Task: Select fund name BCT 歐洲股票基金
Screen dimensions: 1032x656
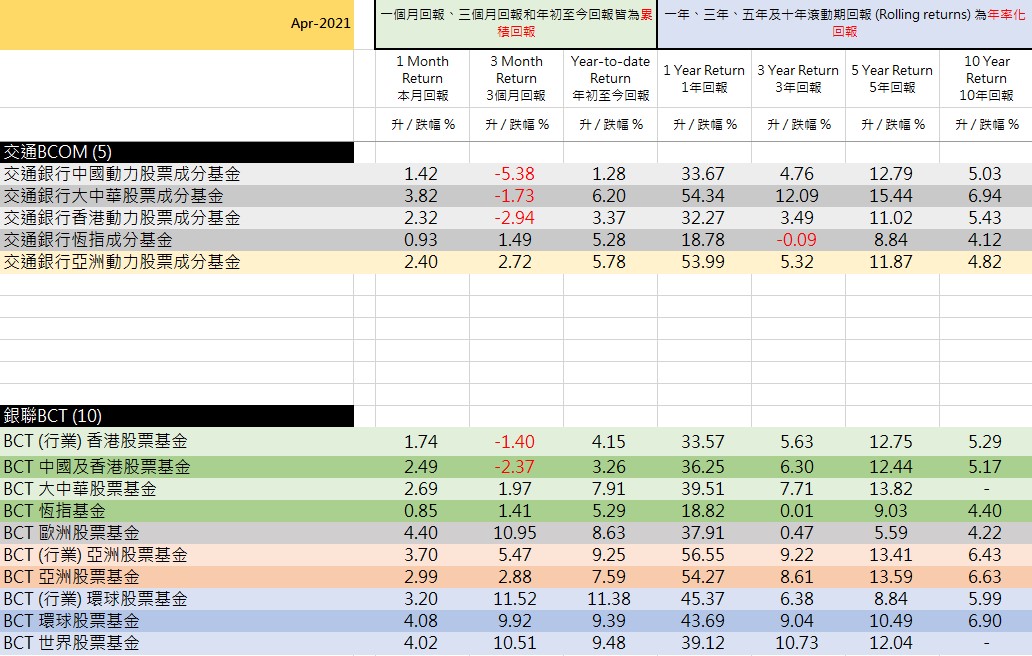Action: (71, 533)
